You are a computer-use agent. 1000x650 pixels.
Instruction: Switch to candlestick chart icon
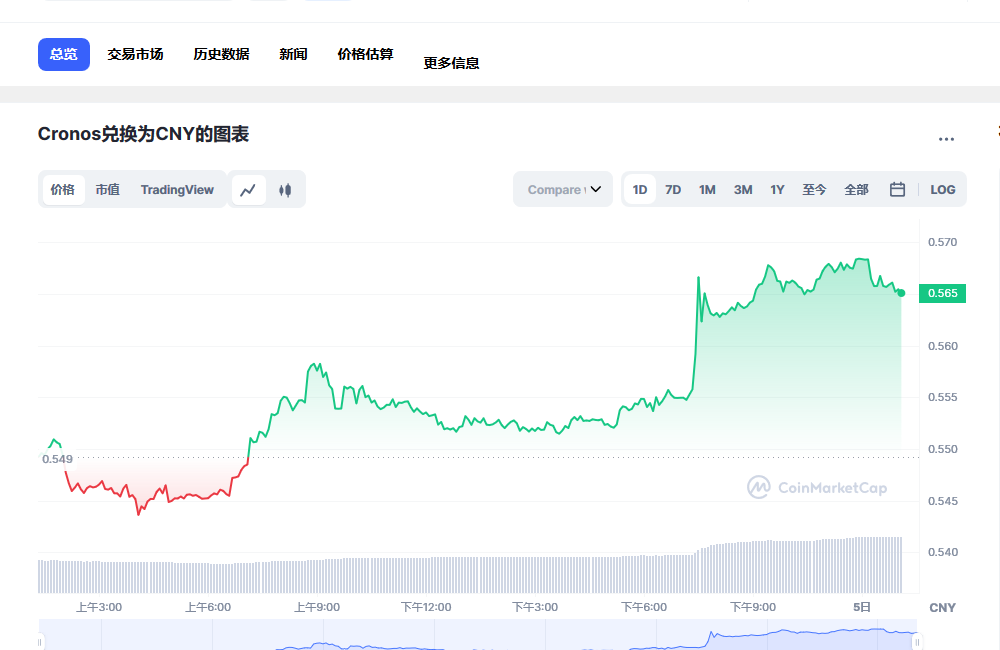(285, 189)
